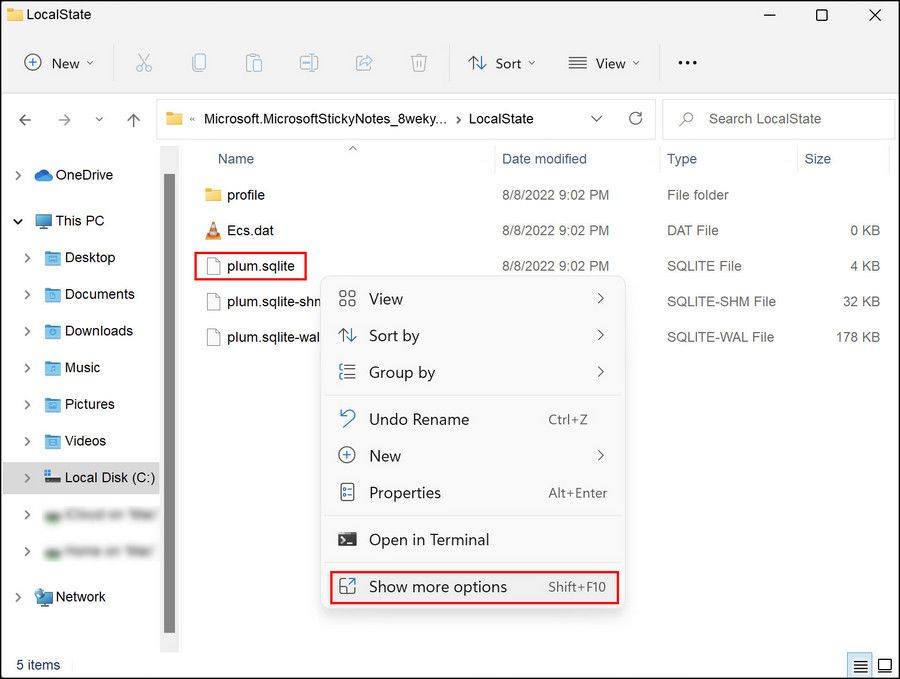Go forward with the right arrow

pyautogui.click(x=64, y=119)
